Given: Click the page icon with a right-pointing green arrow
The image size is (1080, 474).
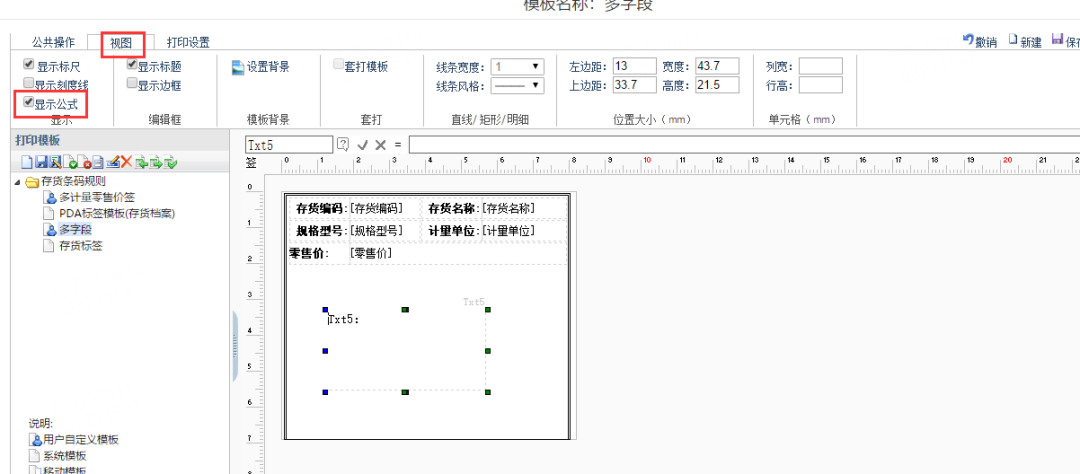Looking at the screenshot, I should [x=156, y=163].
